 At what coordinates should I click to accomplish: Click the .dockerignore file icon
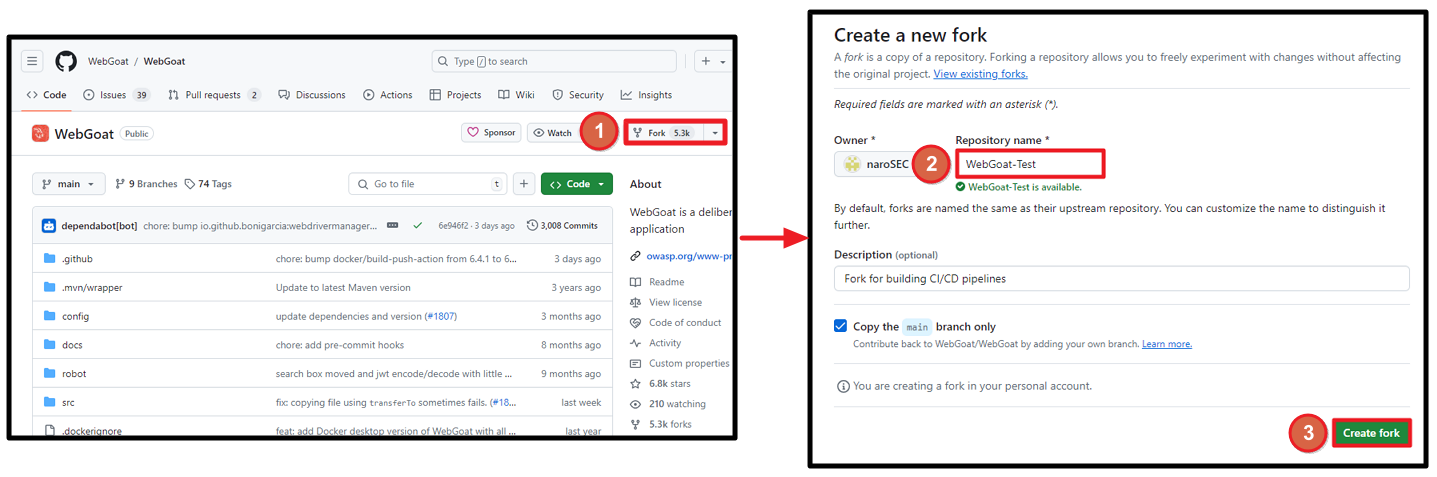50,431
